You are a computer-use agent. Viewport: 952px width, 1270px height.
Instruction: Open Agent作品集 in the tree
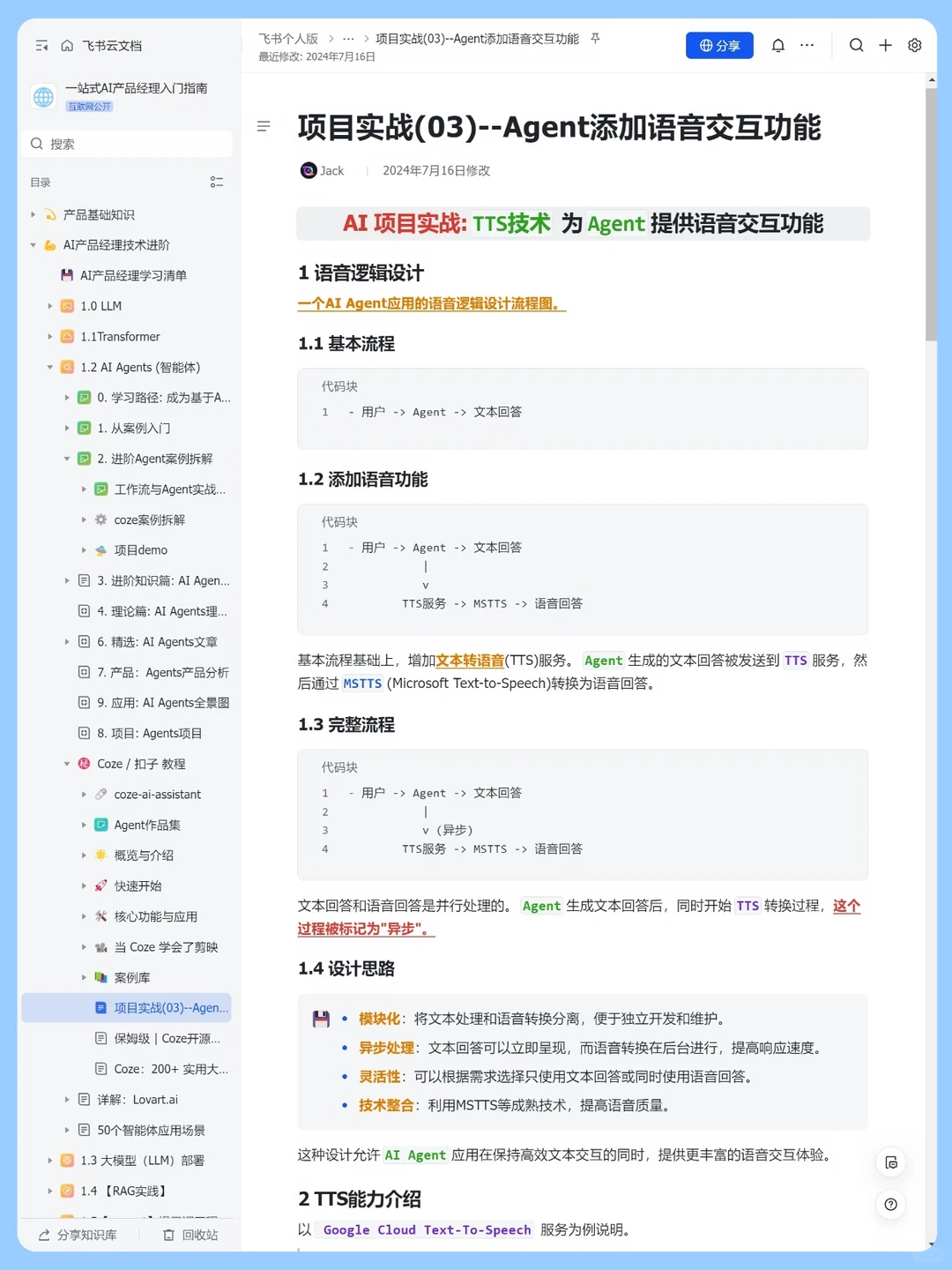pyautogui.click(x=147, y=825)
